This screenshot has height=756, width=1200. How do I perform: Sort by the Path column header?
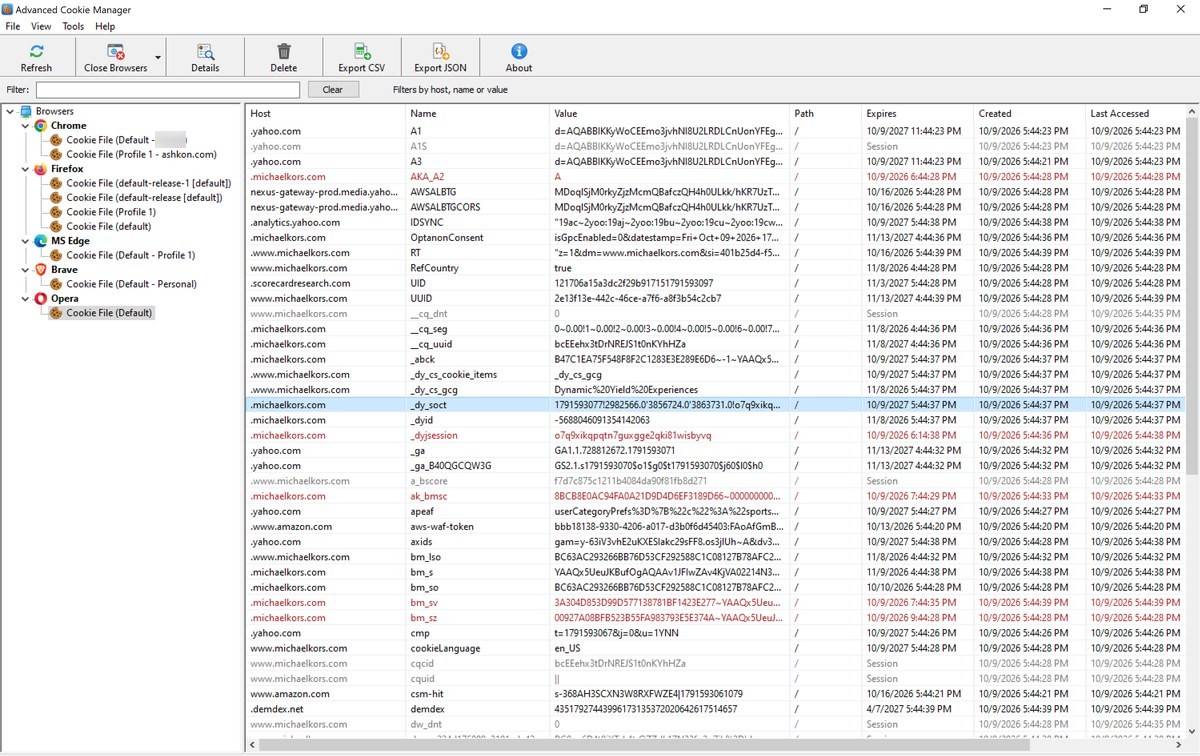pos(825,114)
